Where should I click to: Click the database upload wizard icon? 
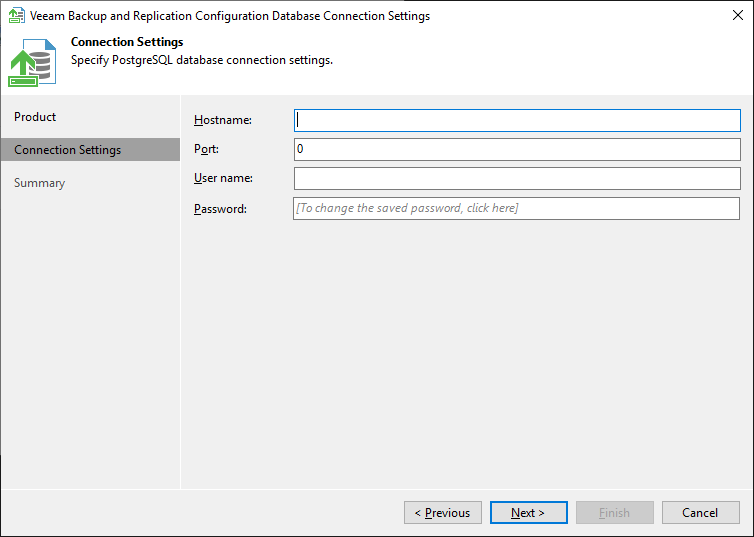[32, 62]
